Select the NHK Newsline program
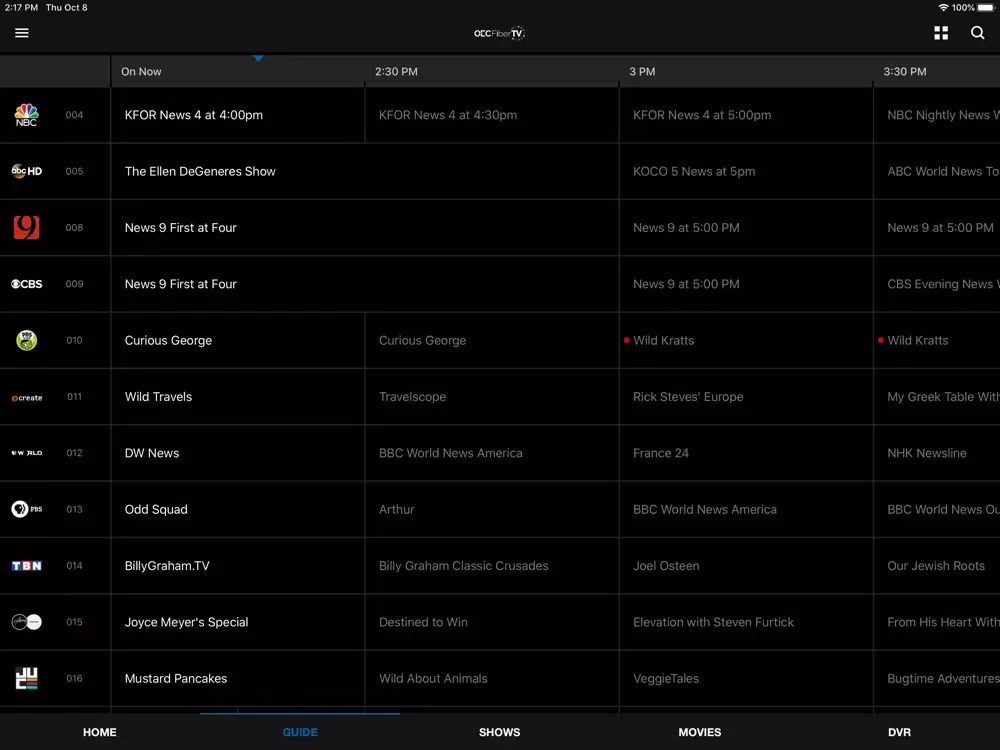The width and height of the screenshot is (1000, 750). tap(937, 453)
